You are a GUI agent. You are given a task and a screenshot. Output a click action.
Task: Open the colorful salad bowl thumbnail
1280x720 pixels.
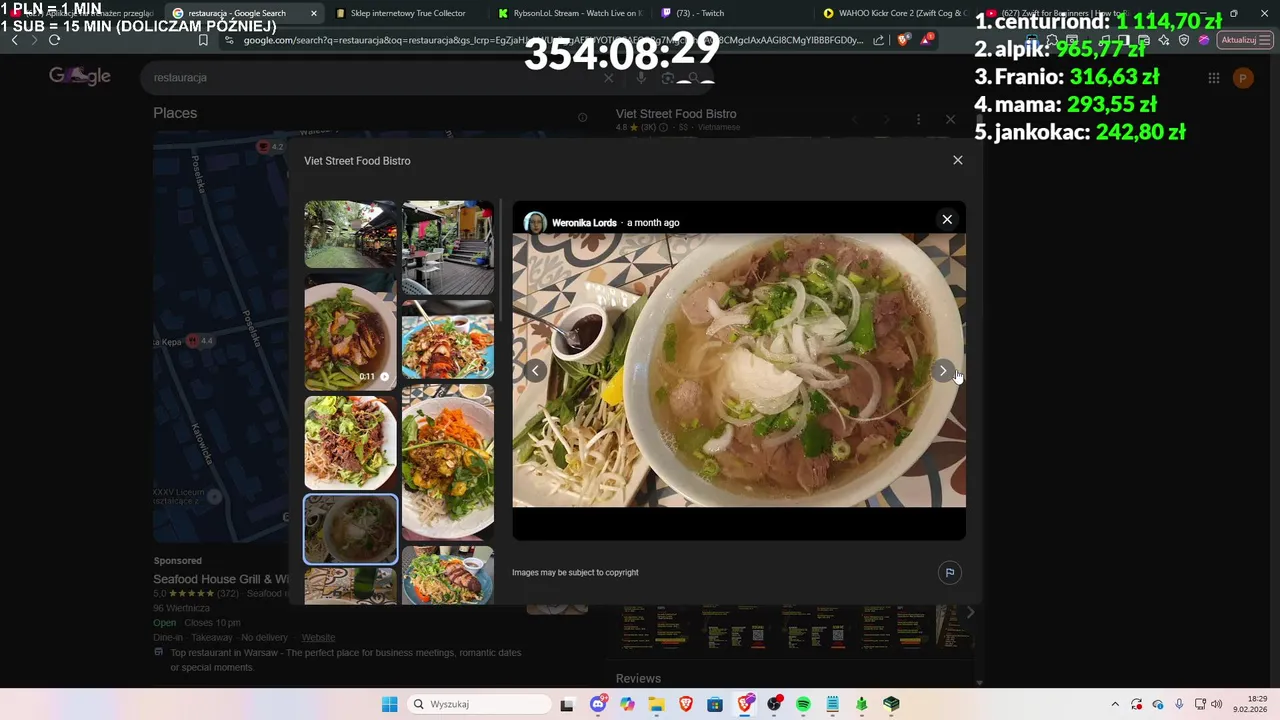coord(448,340)
